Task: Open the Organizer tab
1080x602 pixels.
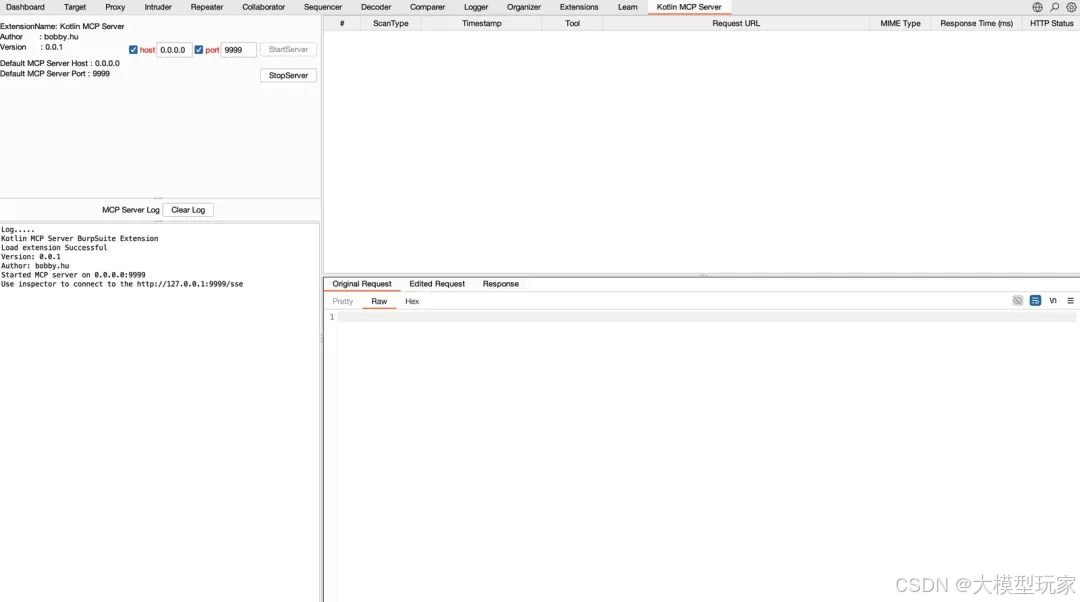Action: coord(523,7)
